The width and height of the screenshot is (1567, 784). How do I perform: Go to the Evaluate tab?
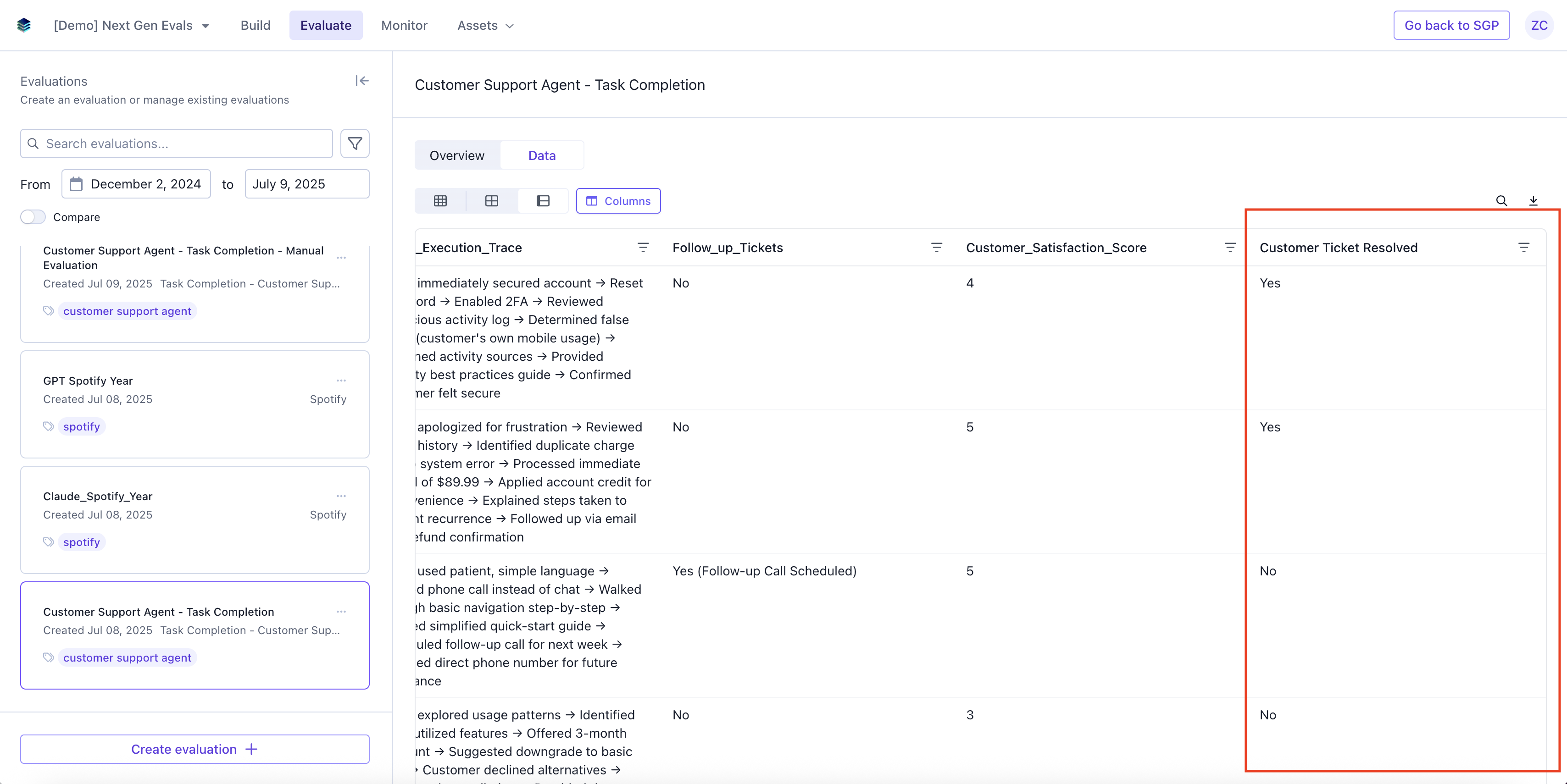point(326,26)
